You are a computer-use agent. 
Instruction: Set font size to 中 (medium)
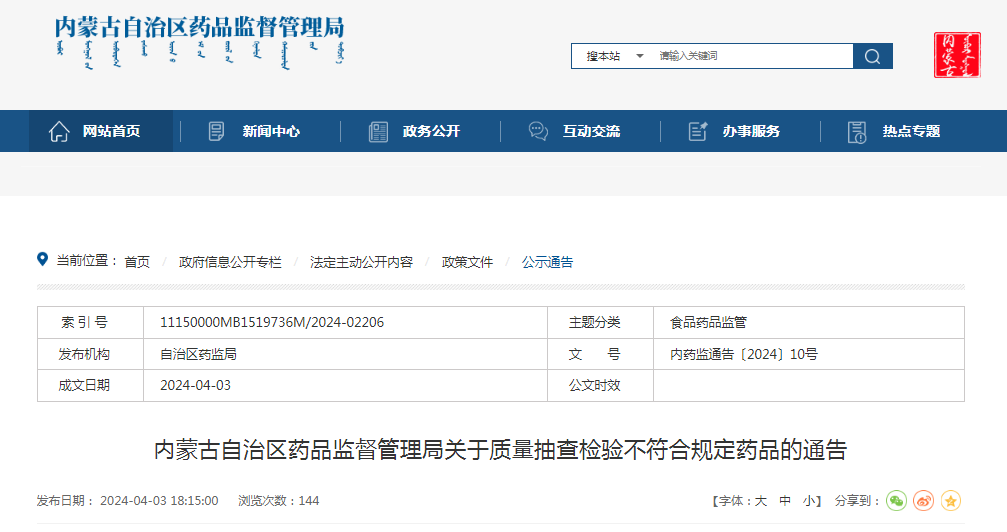pos(785,501)
